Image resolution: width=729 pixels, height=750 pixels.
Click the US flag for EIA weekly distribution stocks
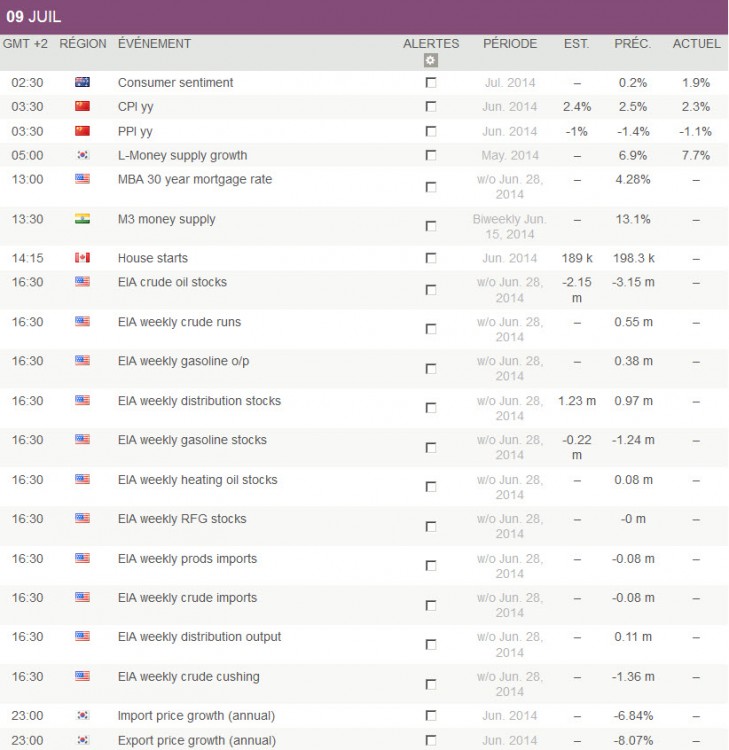[x=82, y=400]
